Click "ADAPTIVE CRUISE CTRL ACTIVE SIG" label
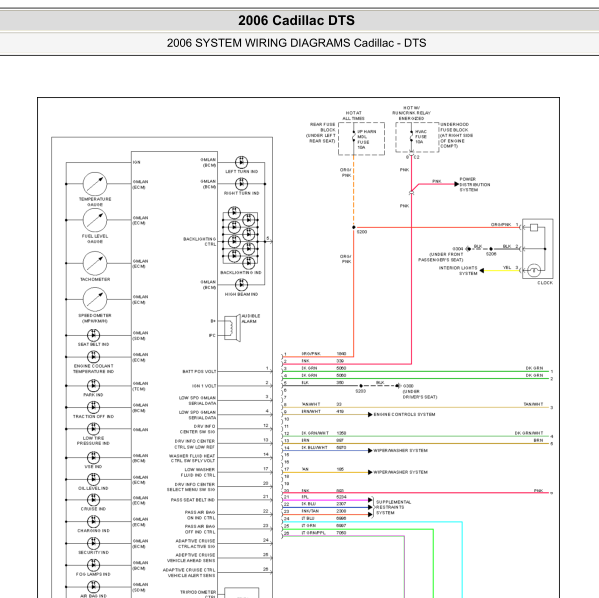 point(195,544)
